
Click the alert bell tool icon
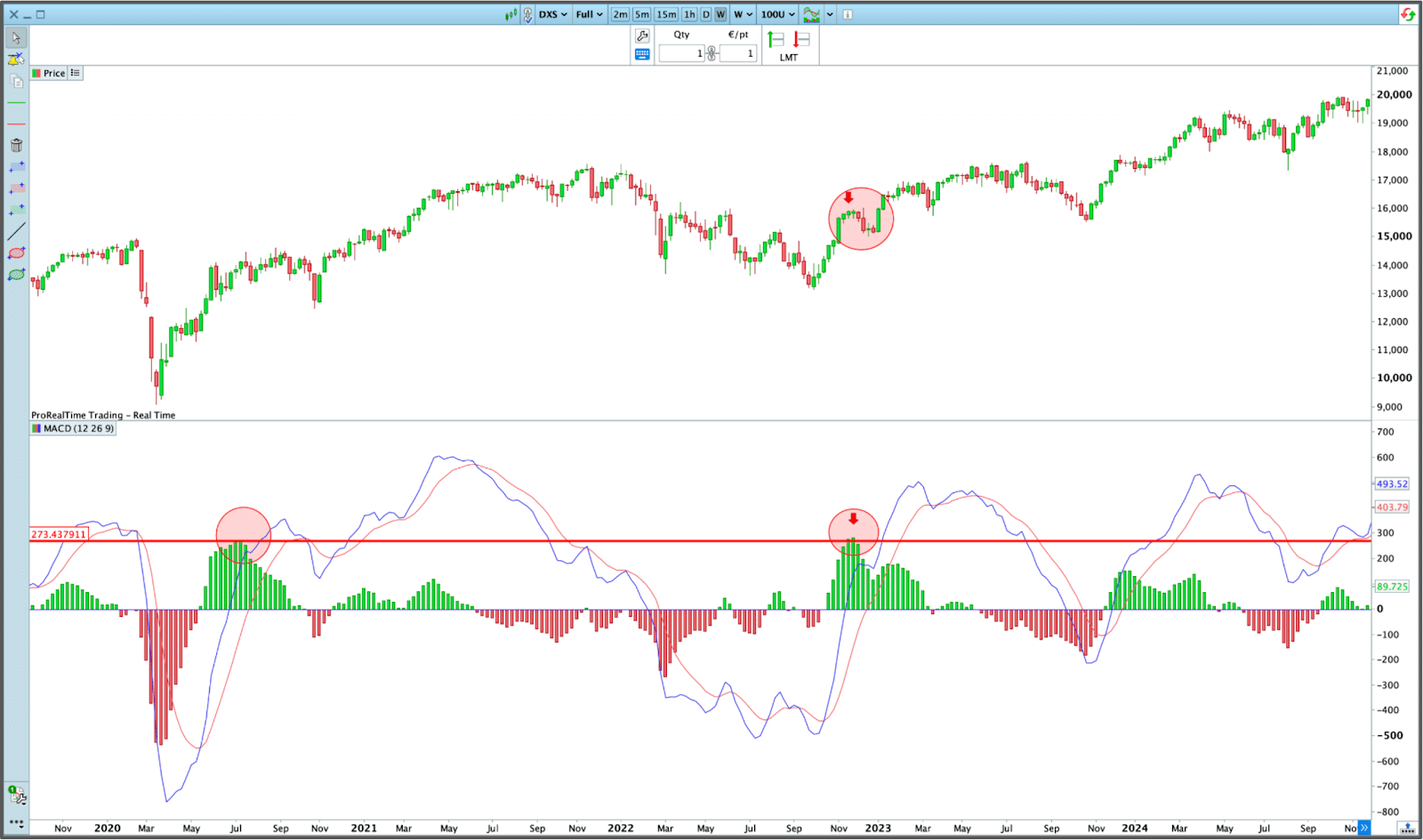16,59
